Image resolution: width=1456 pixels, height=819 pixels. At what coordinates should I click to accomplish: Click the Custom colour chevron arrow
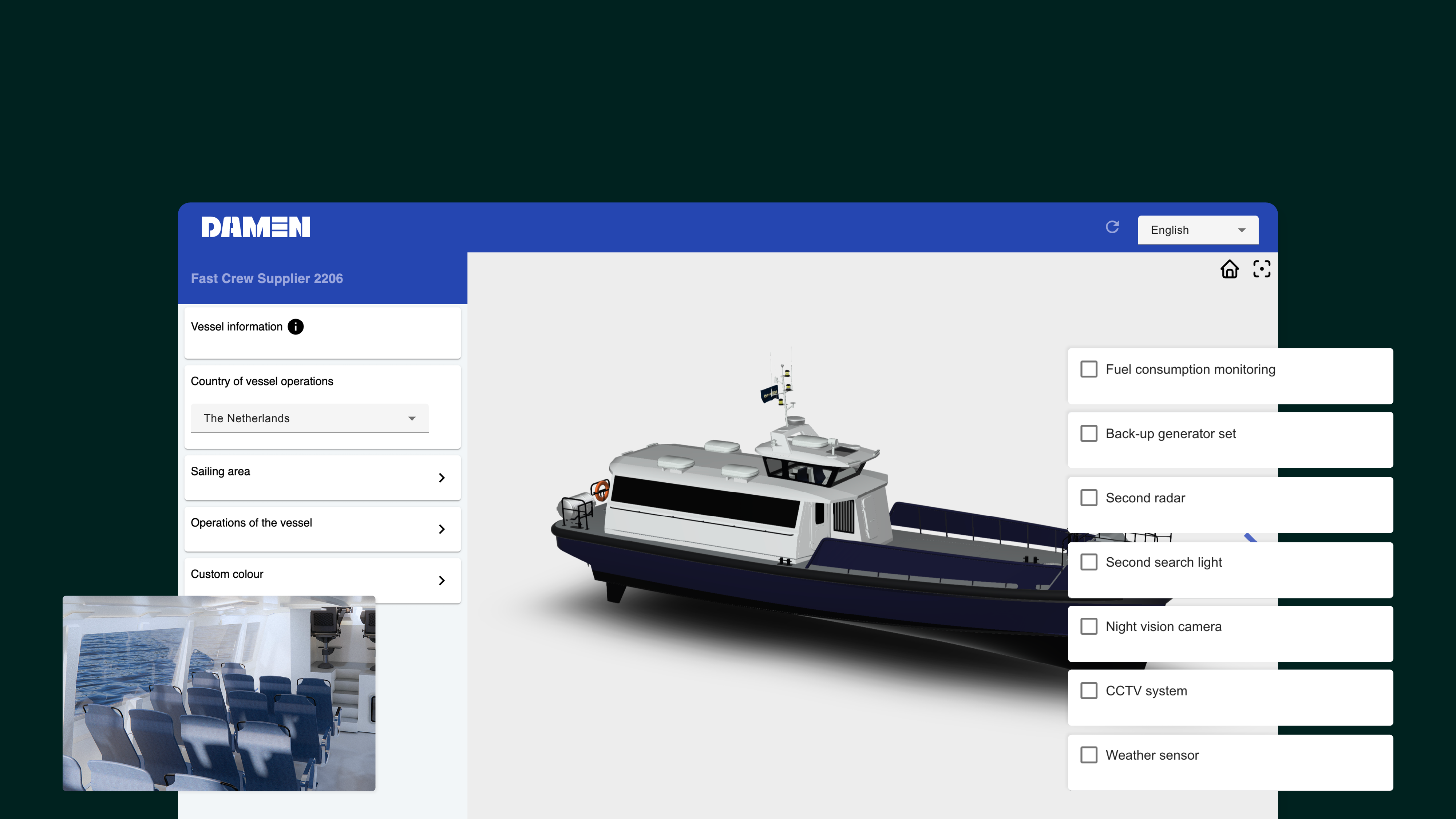[442, 581]
